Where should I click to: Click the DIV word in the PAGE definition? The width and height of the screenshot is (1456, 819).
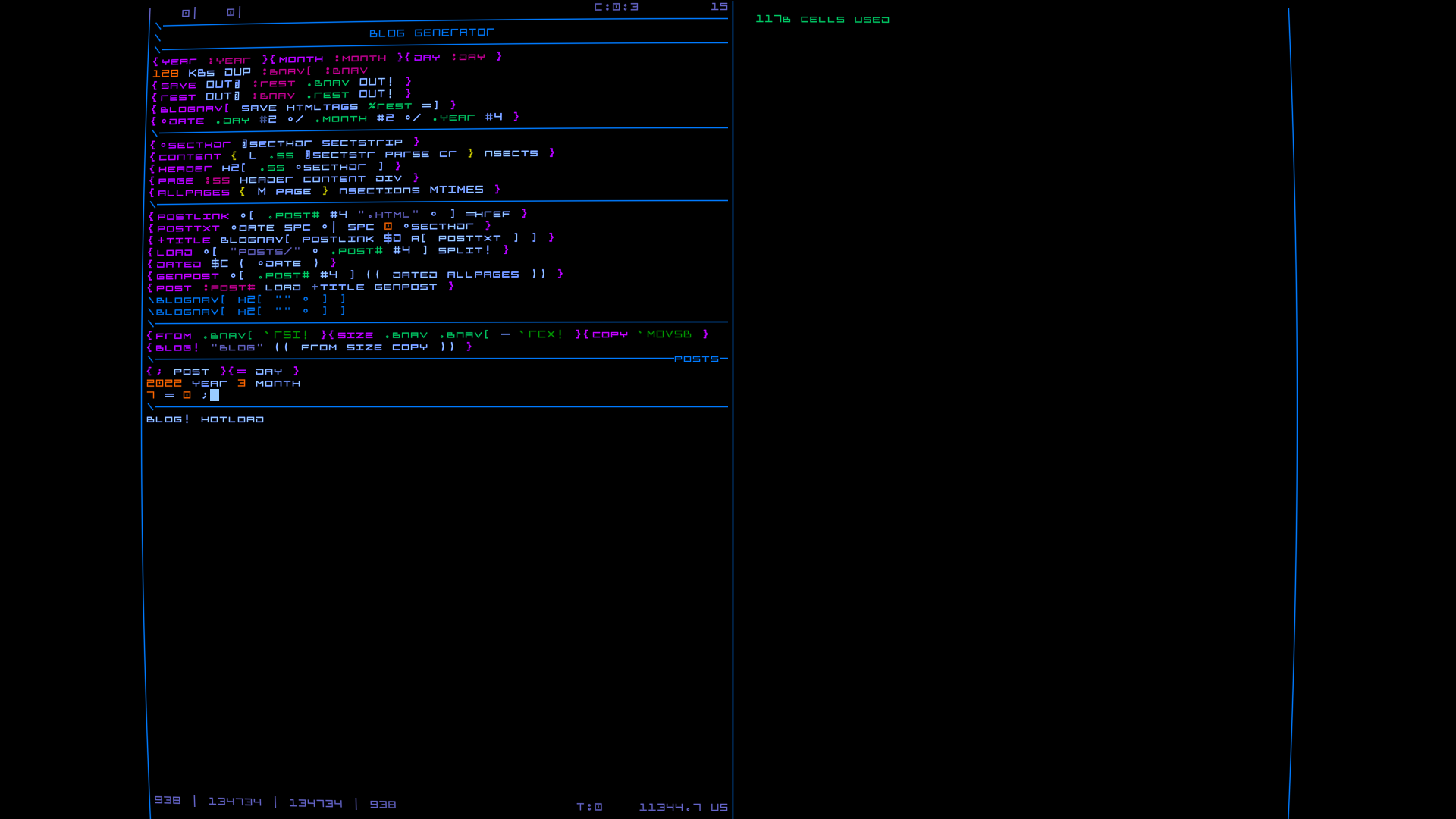click(x=389, y=179)
